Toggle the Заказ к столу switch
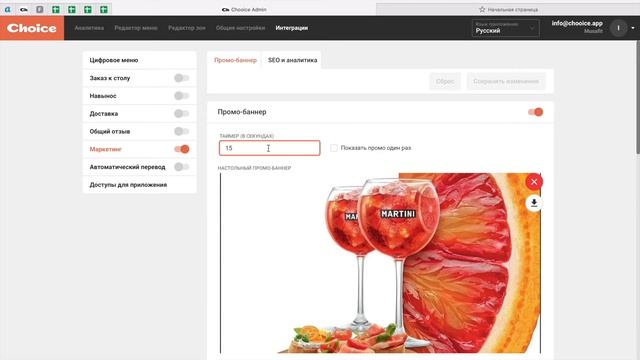The image size is (640, 360). point(182,78)
